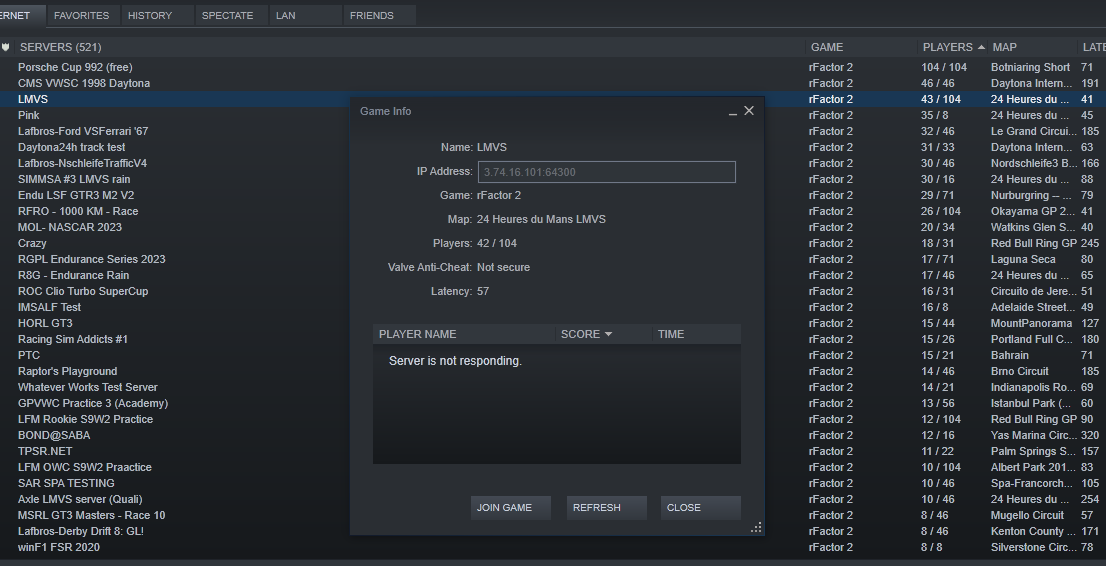Image resolution: width=1106 pixels, height=566 pixels.
Task: Close Game Info dialog with X icon
Action: [749, 111]
